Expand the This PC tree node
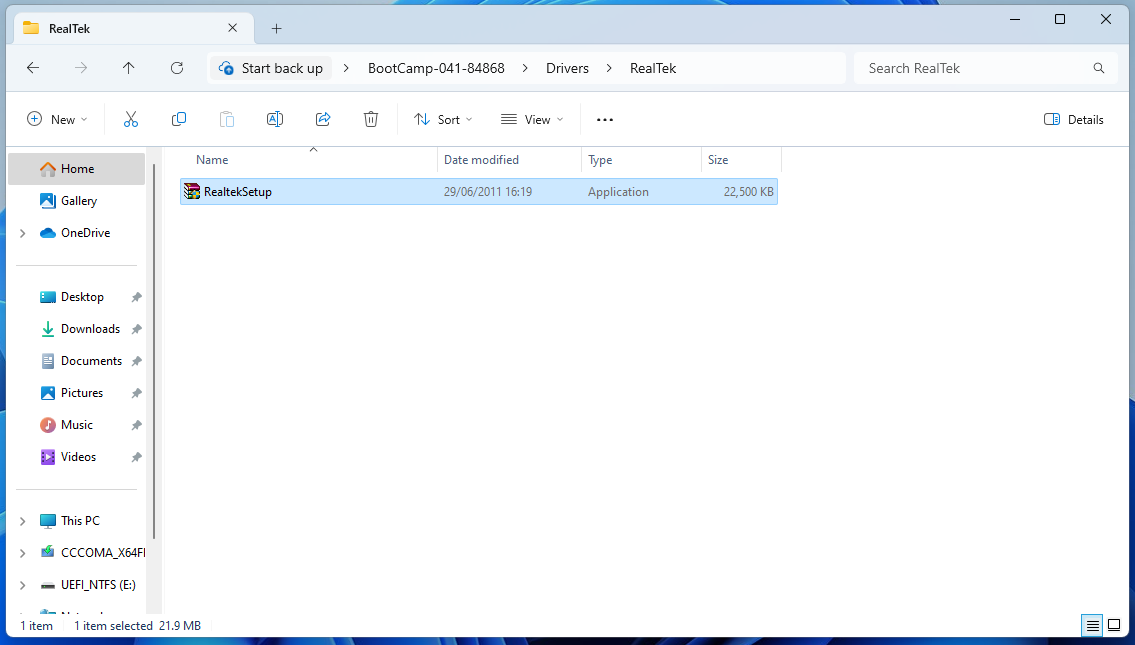 pyautogui.click(x=22, y=521)
